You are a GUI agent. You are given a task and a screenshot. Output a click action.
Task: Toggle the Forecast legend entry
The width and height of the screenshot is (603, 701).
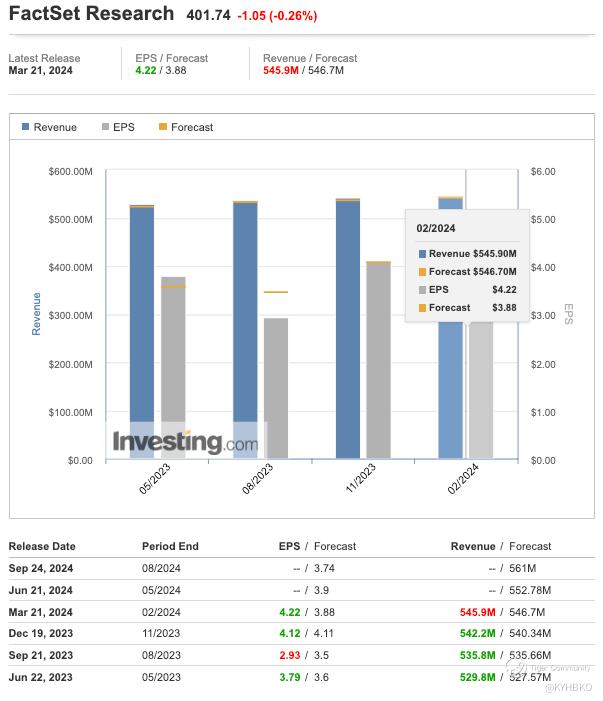[x=186, y=127]
